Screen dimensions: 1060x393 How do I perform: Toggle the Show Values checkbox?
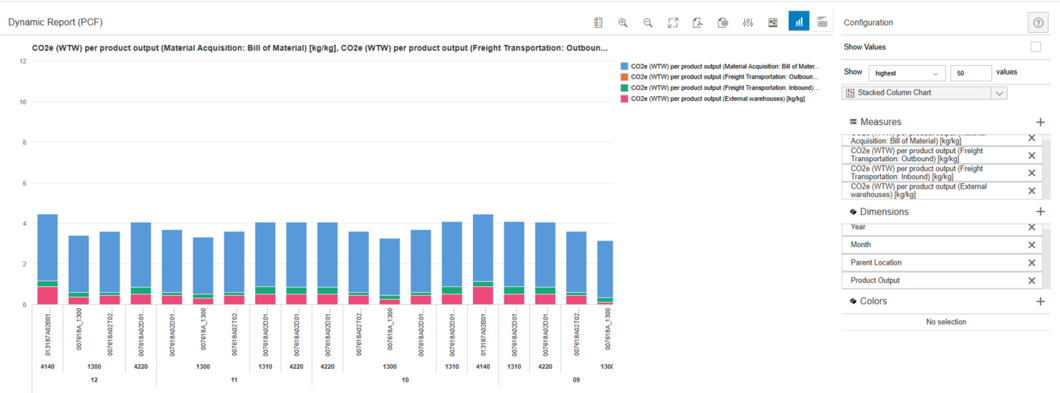[x=1035, y=47]
